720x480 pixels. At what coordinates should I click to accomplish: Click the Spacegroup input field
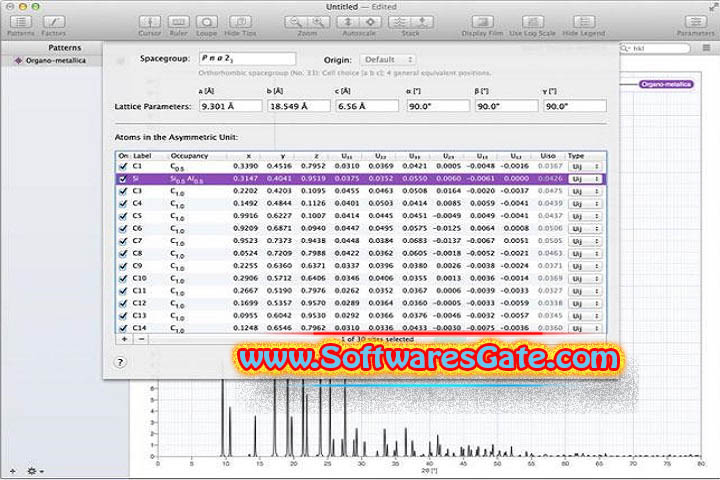coord(248,59)
